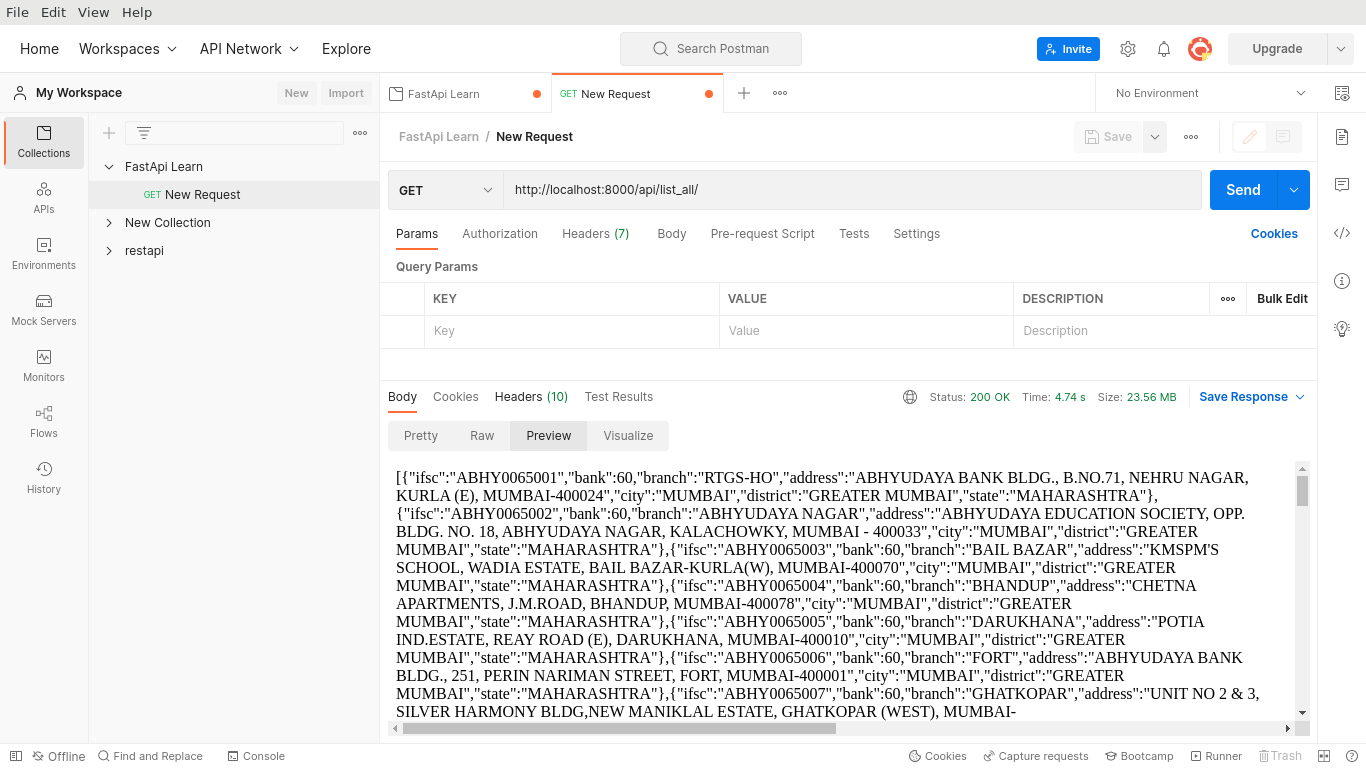Open API Network dropdown menu
1366x768 pixels.
click(249, 49)
